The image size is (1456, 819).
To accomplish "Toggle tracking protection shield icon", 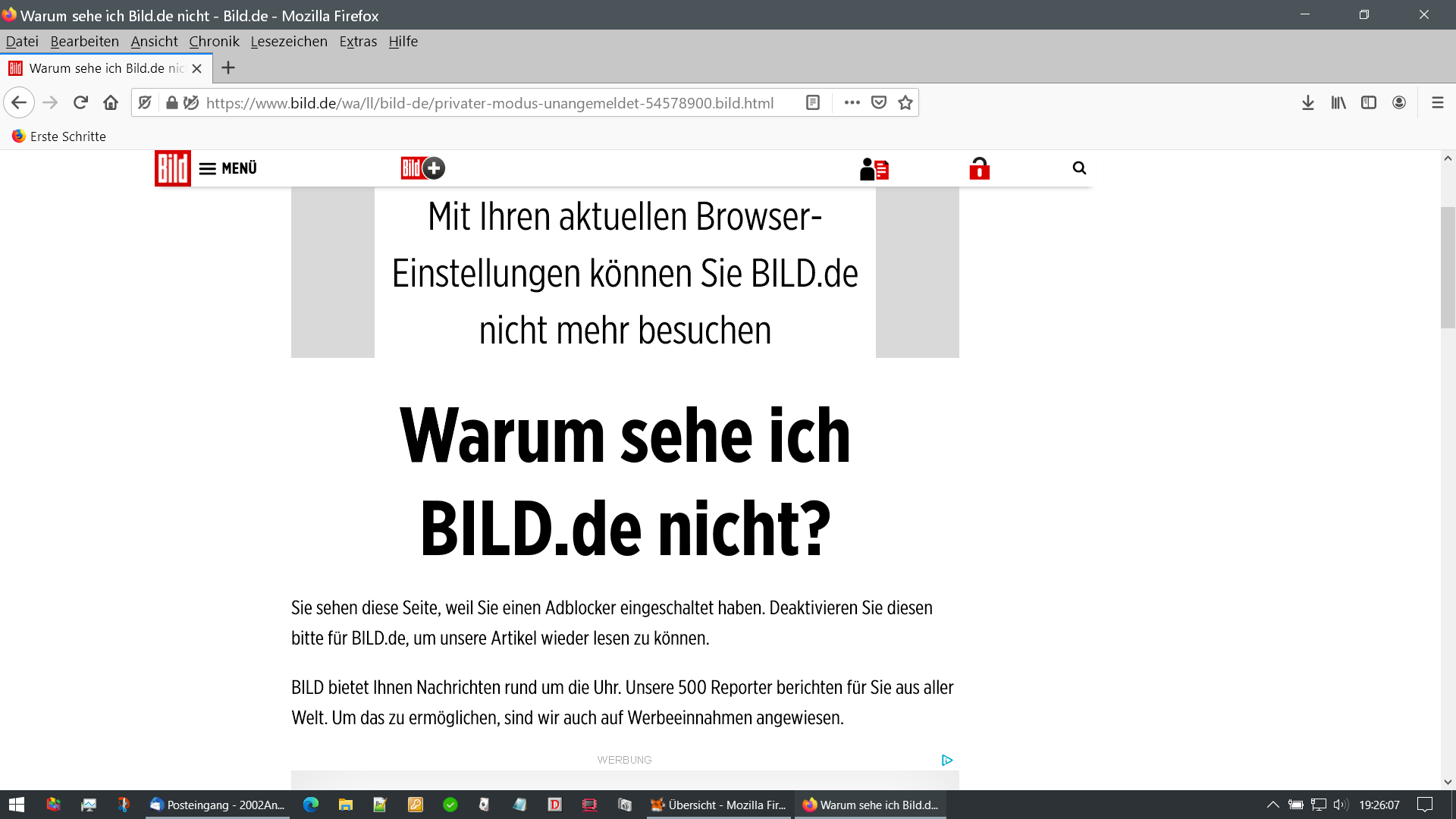I will (145, 102).
